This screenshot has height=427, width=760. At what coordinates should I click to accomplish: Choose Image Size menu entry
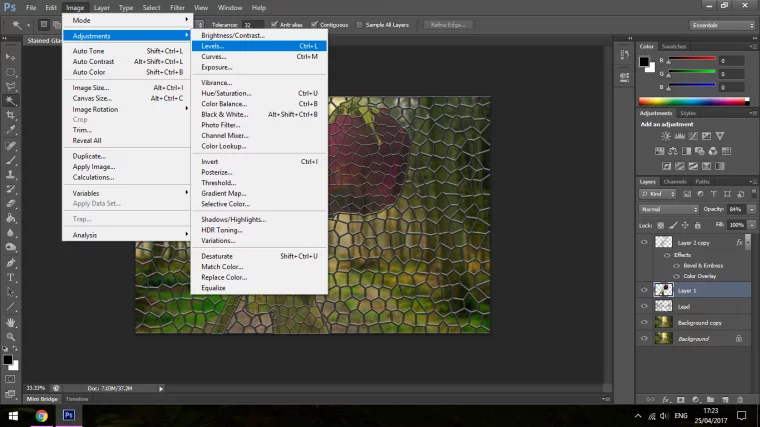point(127,88)
